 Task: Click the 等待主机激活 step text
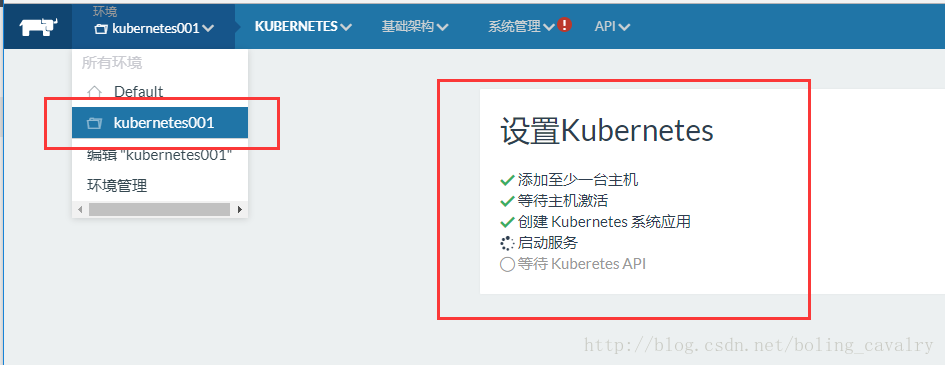[x=562, y=201]
